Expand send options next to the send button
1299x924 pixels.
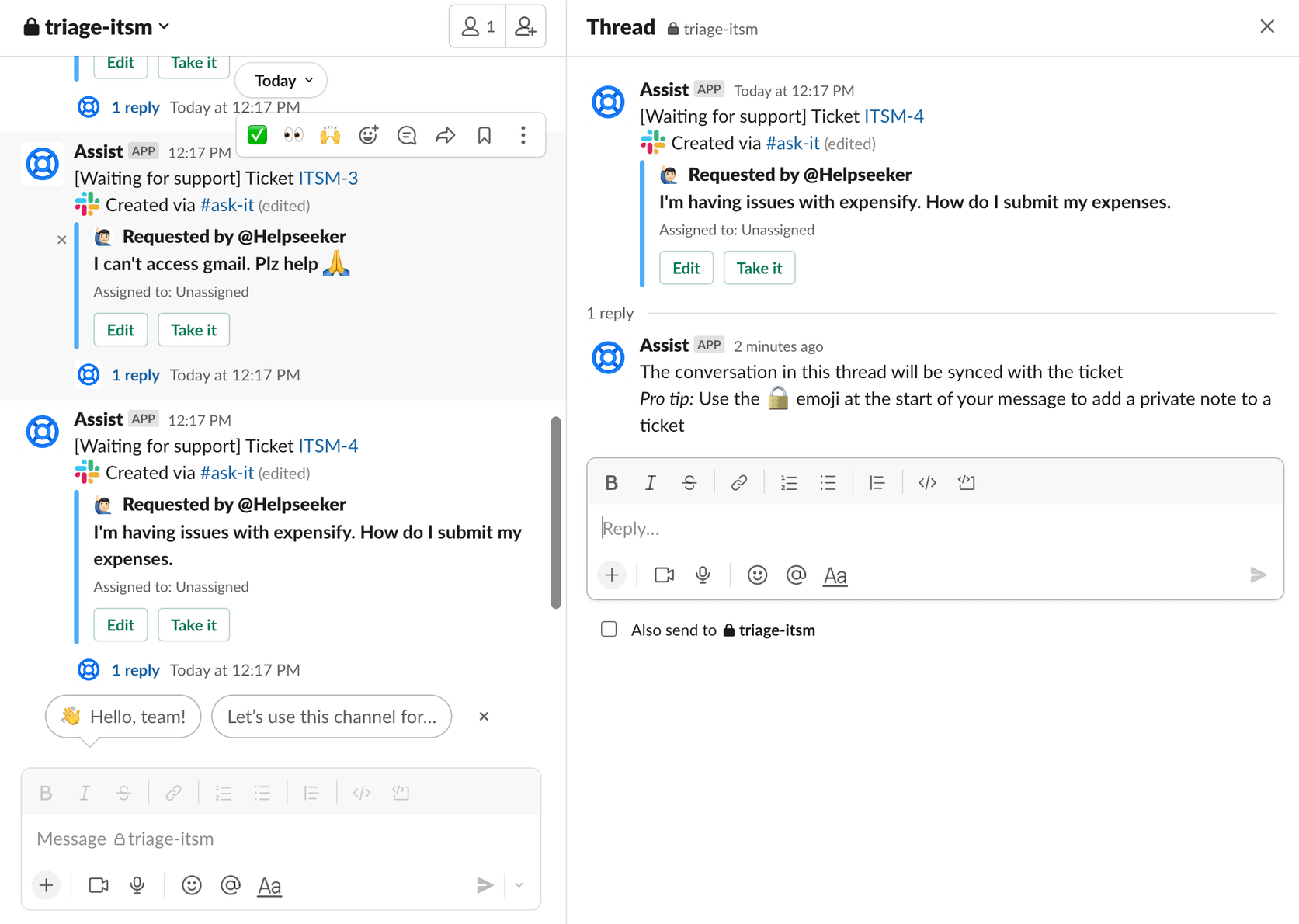519,884
